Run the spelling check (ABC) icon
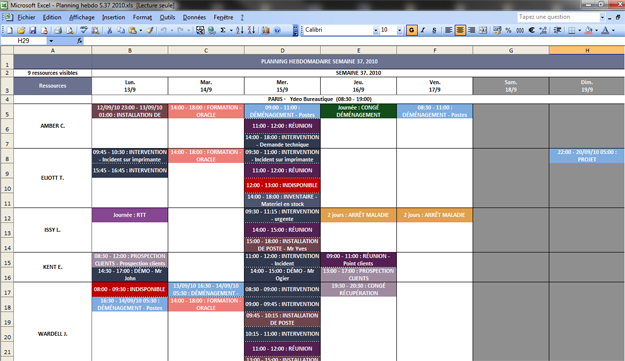625x361 pixels. [x=83, y=30]
